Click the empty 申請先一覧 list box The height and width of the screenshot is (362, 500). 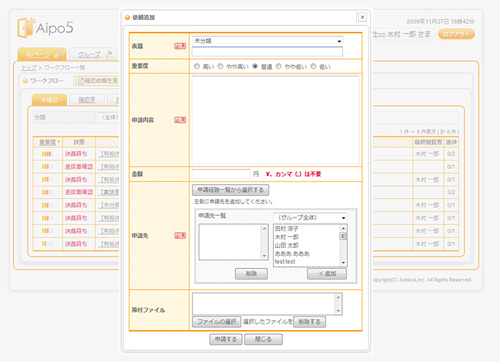coord(233,242)
